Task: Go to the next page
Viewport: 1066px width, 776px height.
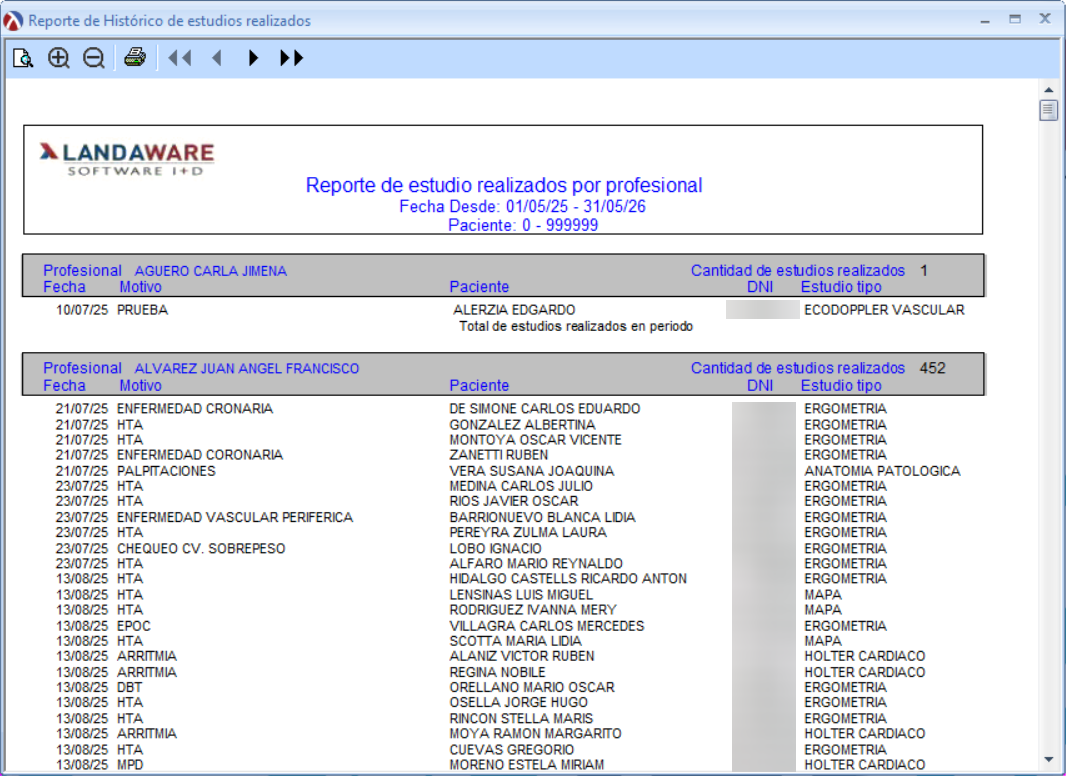Action: 253,58
